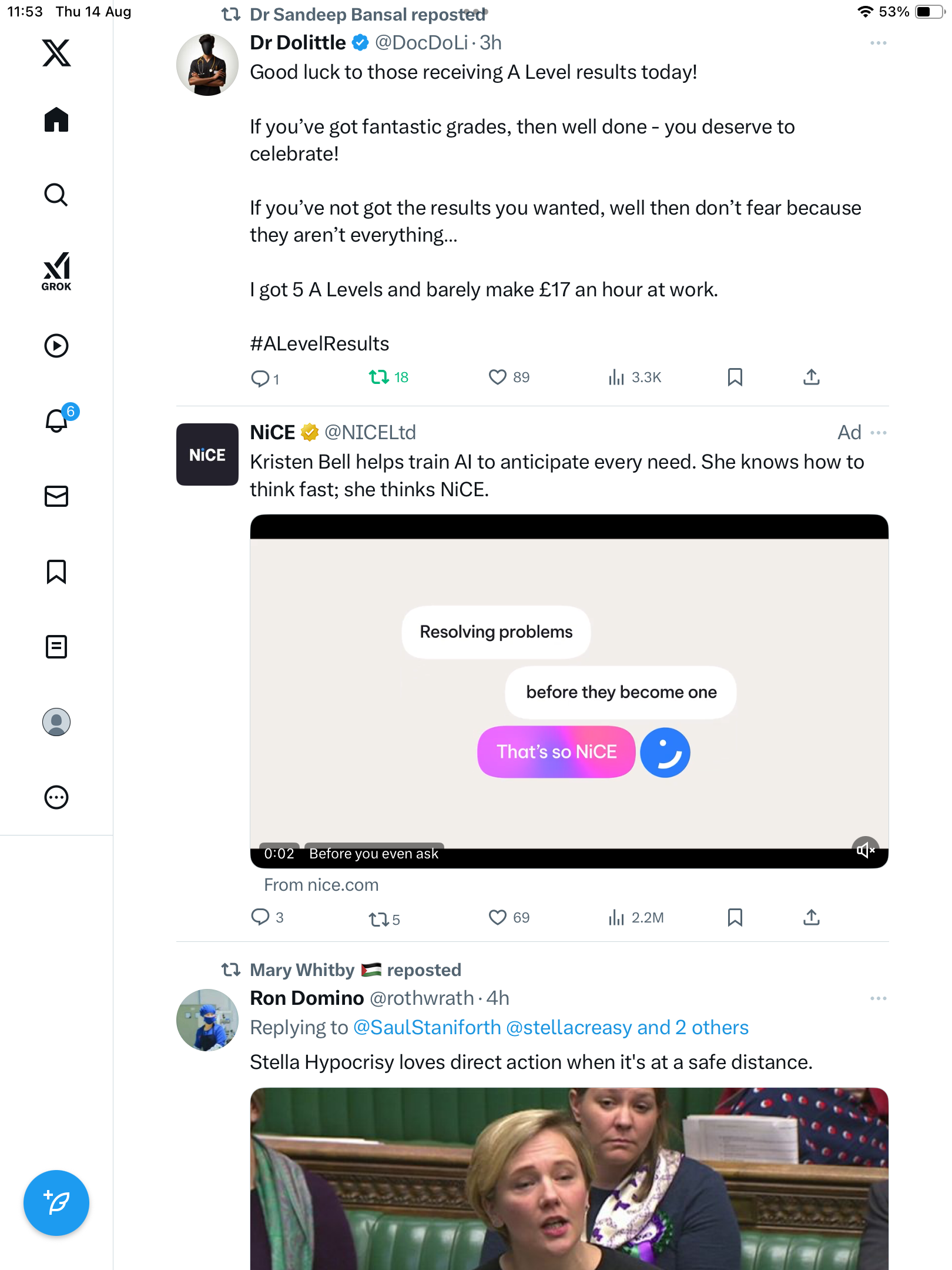Screen dimensions: 952x1270
Task: Open sidebar More menu
Action: 56,797
